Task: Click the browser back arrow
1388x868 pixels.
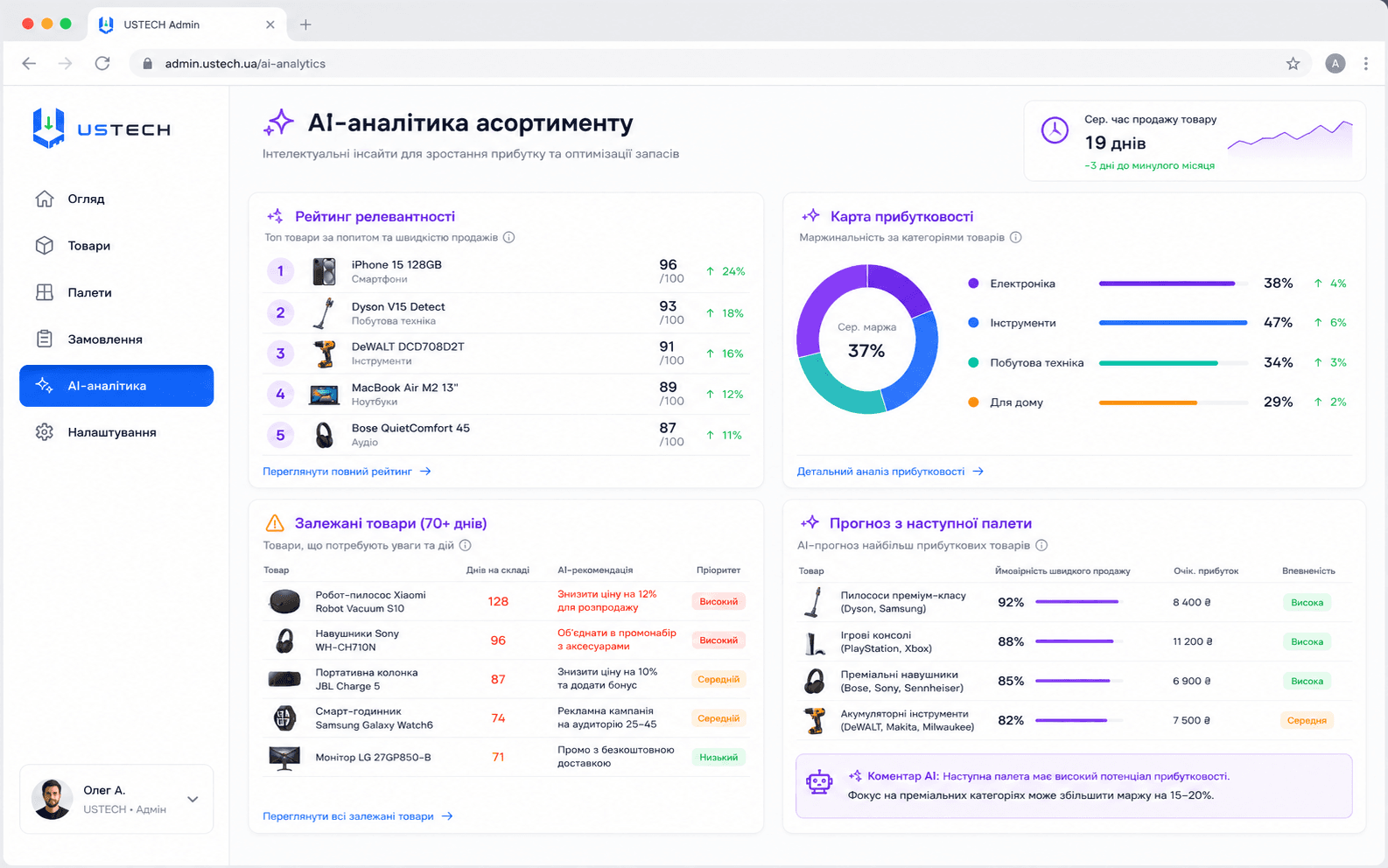Action: pos(29,63)
